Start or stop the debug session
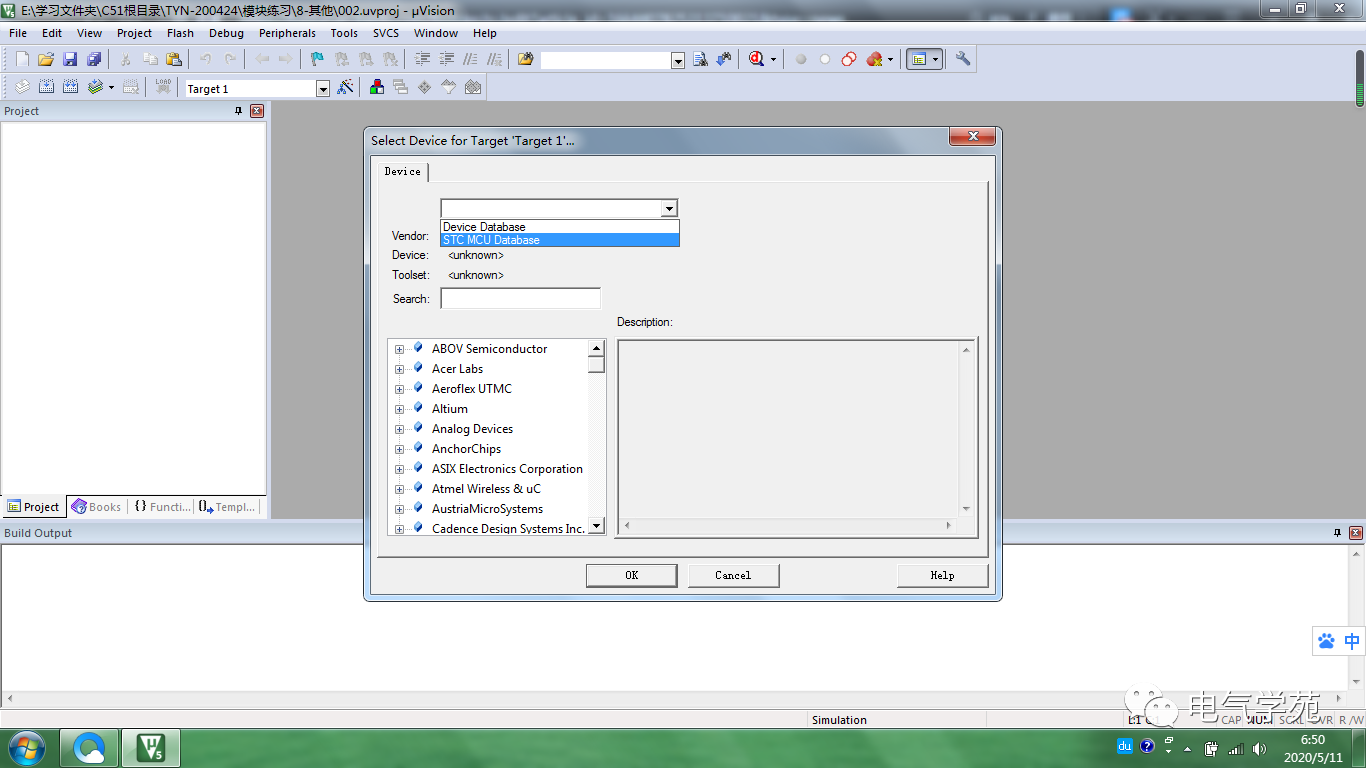The image size is (1366, 768). point(756,59)
